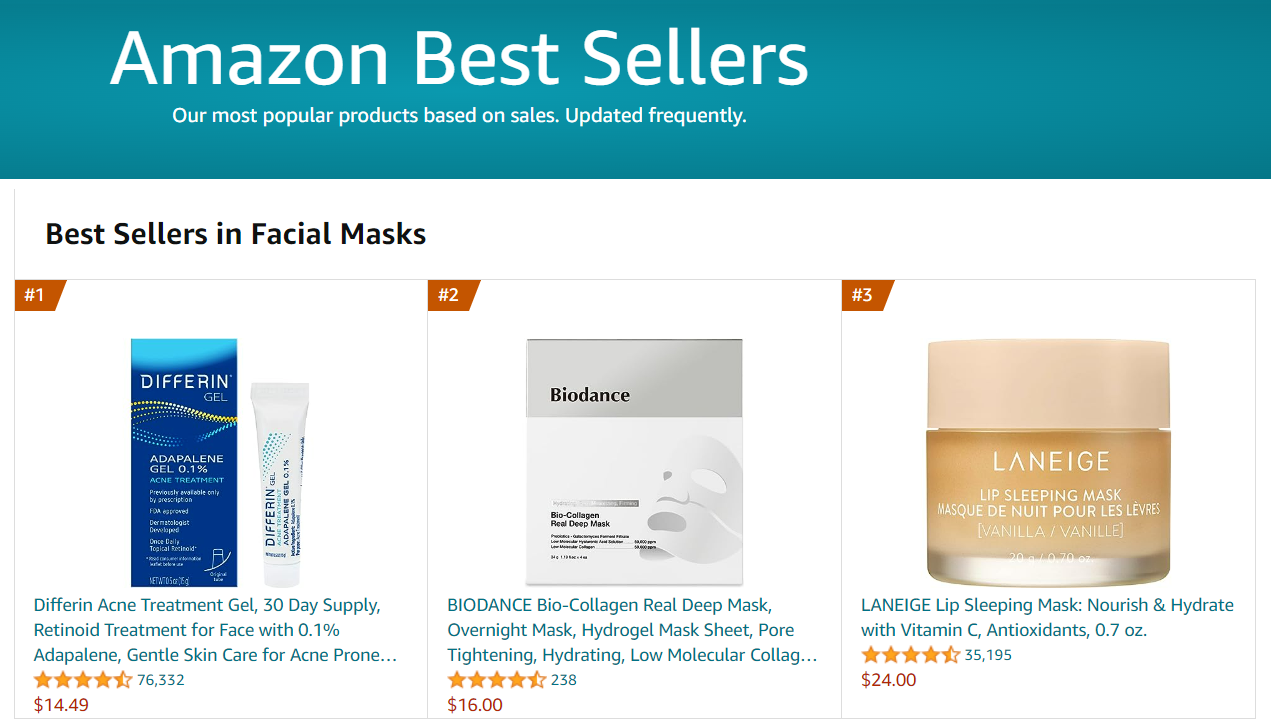The image size is (1271, 719).
Task: Open the Differin Gel product image
Action: coord(216,462)
